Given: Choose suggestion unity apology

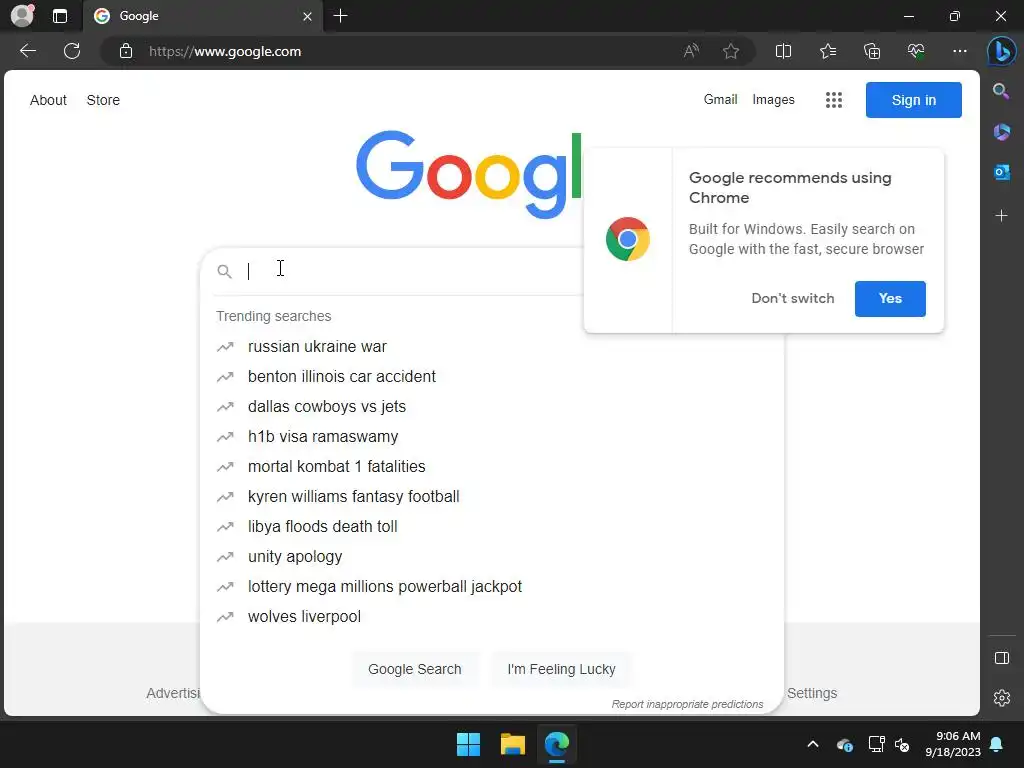Looking at the screenshot, I should [x=492, y=557].
